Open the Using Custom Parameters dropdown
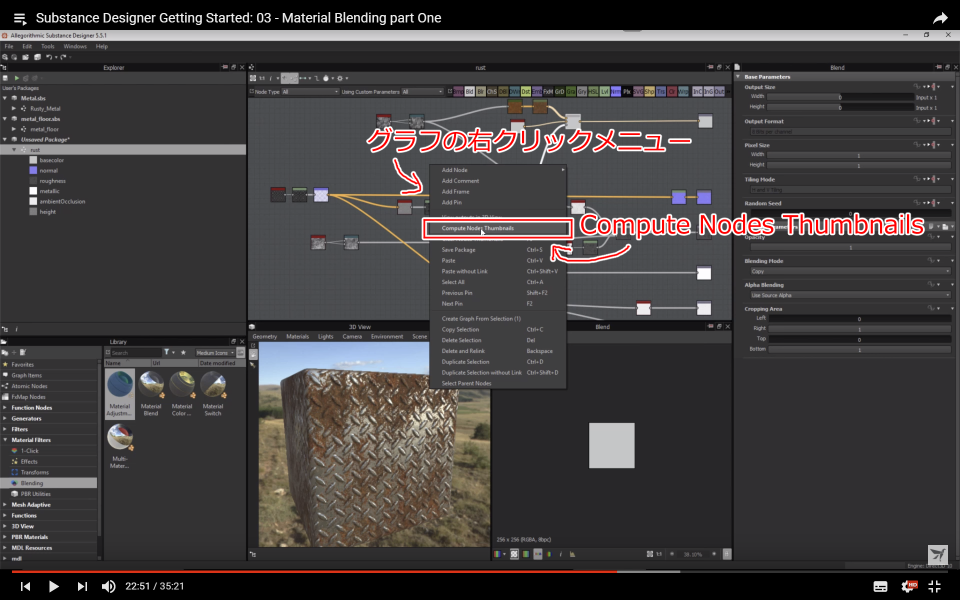Viewport: 960px width, 600px height. [x=422, y=92]
